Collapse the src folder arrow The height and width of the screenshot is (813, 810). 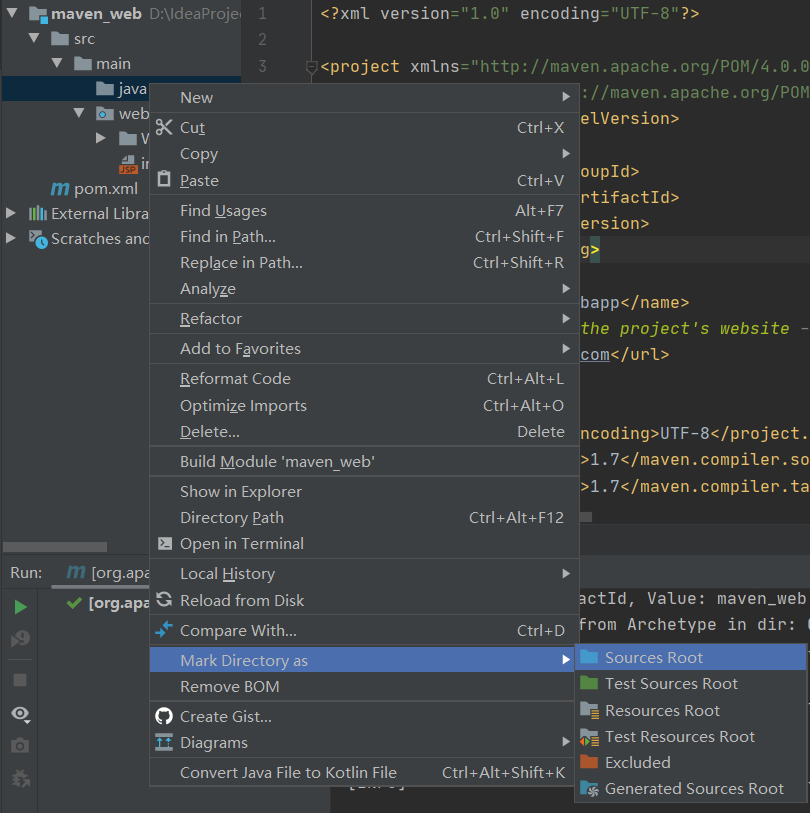pos(34,38)
